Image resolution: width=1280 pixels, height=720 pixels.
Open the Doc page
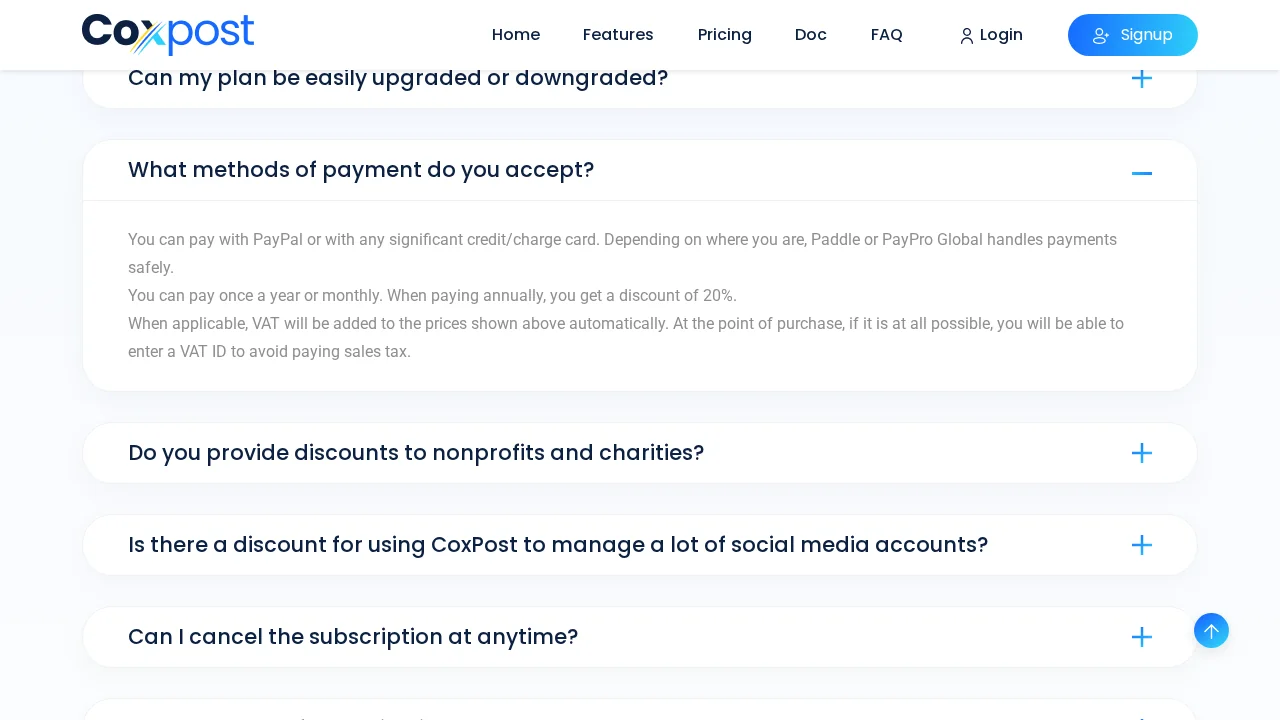pyautogui.click(x=810, y=35)
